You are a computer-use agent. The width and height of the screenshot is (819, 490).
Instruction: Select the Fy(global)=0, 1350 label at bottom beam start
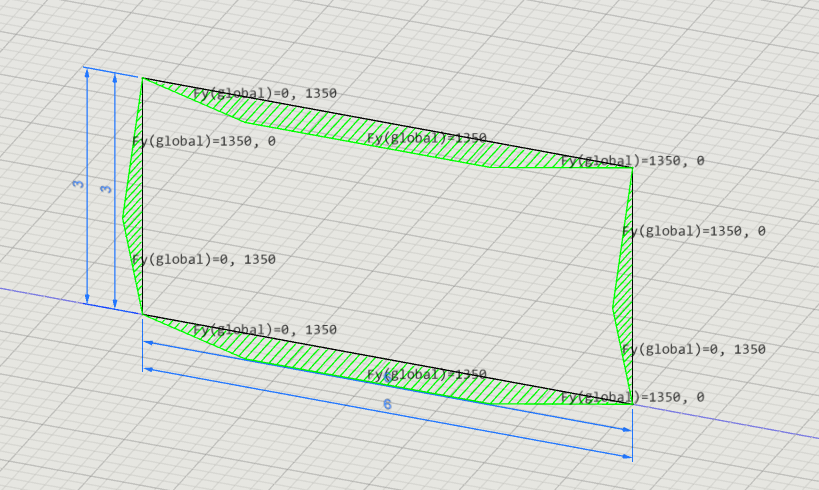pyautogui.click(x=265, y=330)
